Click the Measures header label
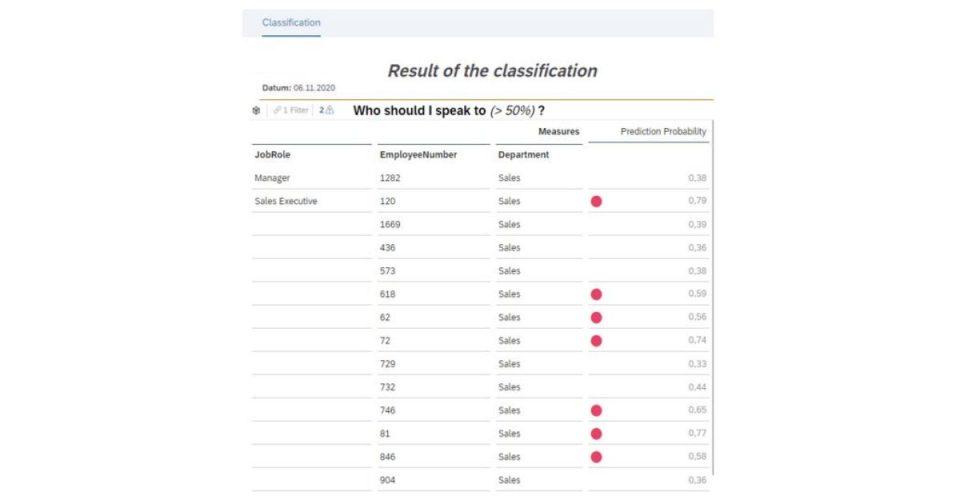 [558, 132]
